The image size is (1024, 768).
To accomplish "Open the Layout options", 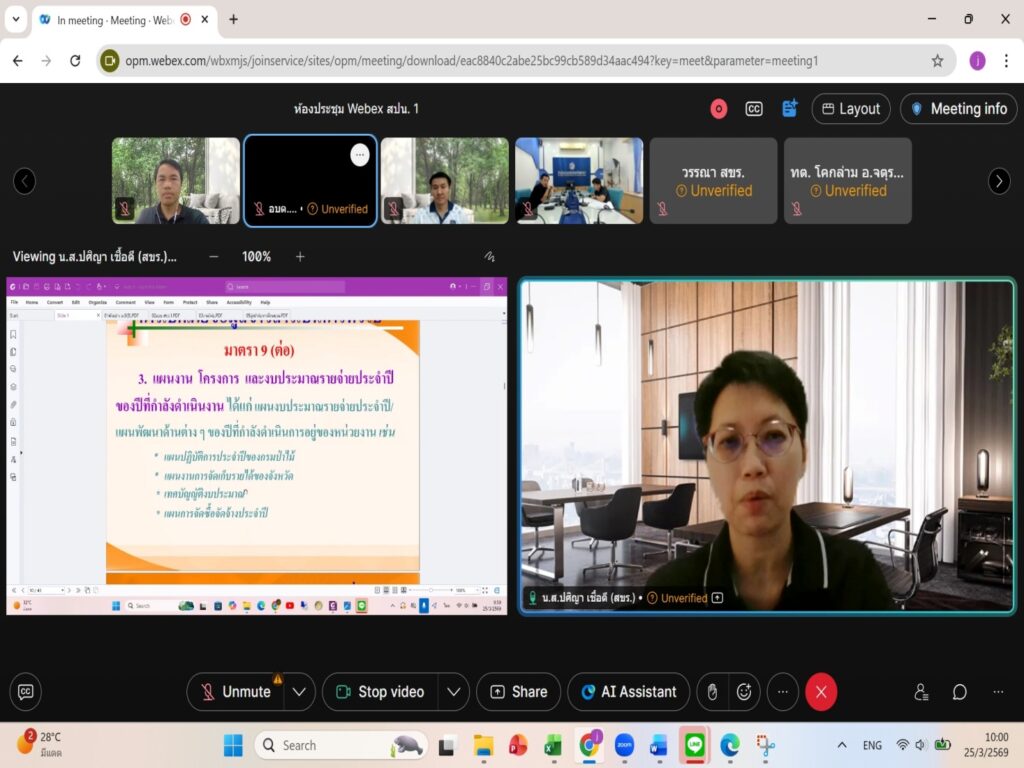I will click(851, 109).
